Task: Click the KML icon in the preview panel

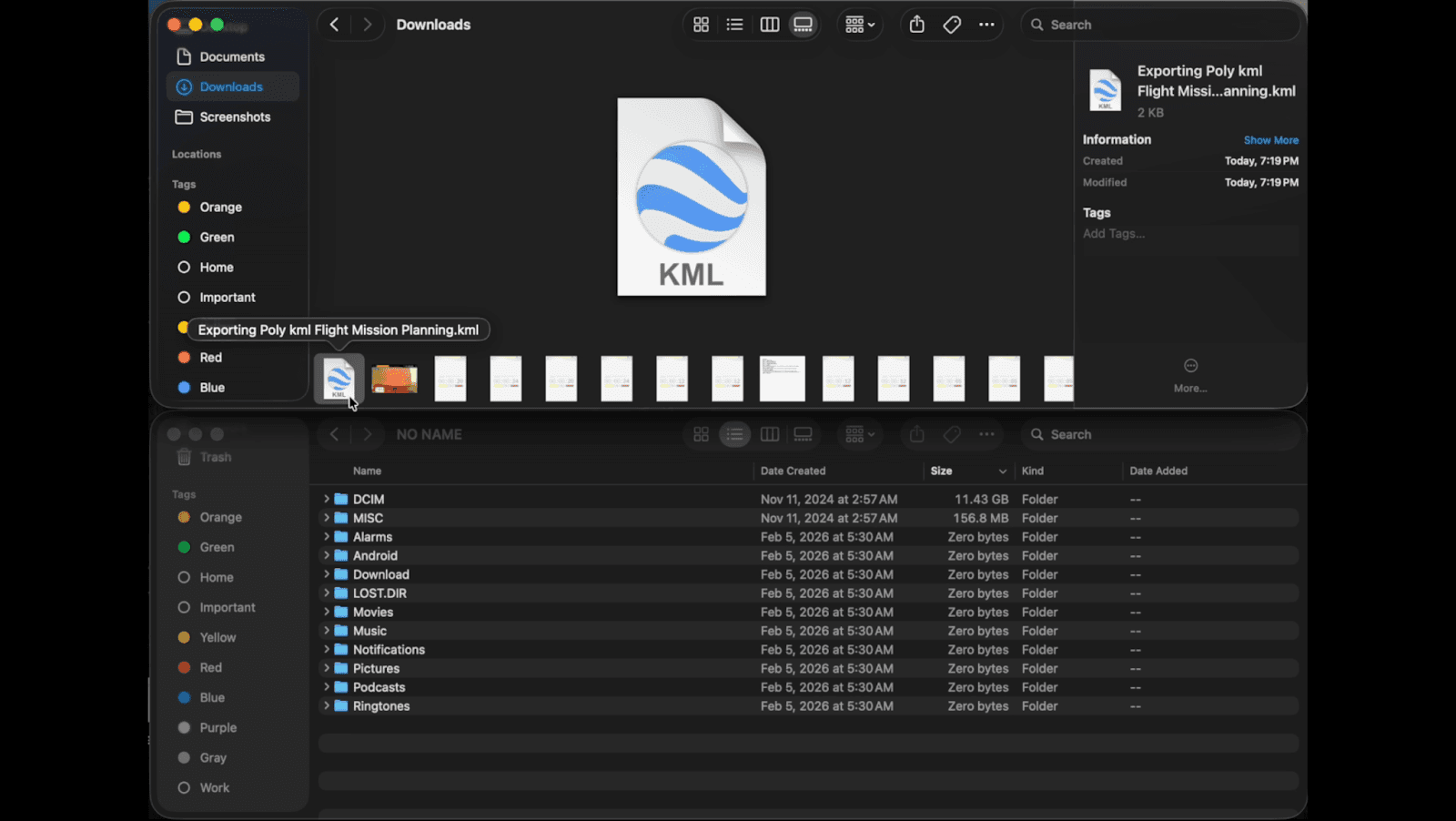Action: 1105,90
